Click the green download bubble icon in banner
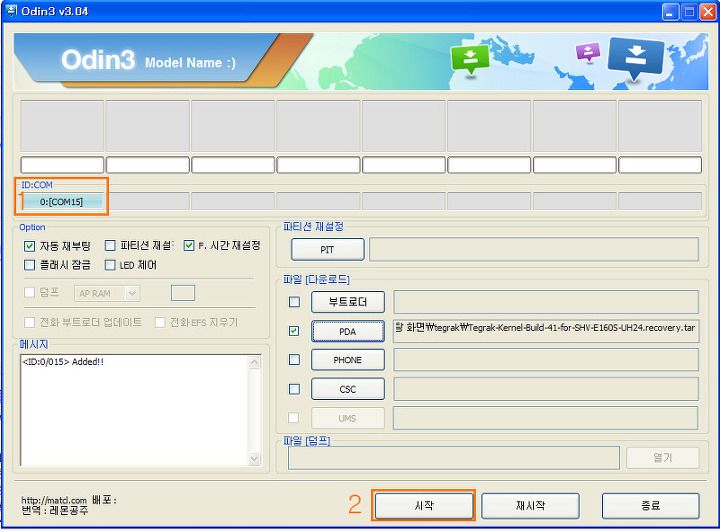The height and width of the screenshot is (532, 720). 470,59
